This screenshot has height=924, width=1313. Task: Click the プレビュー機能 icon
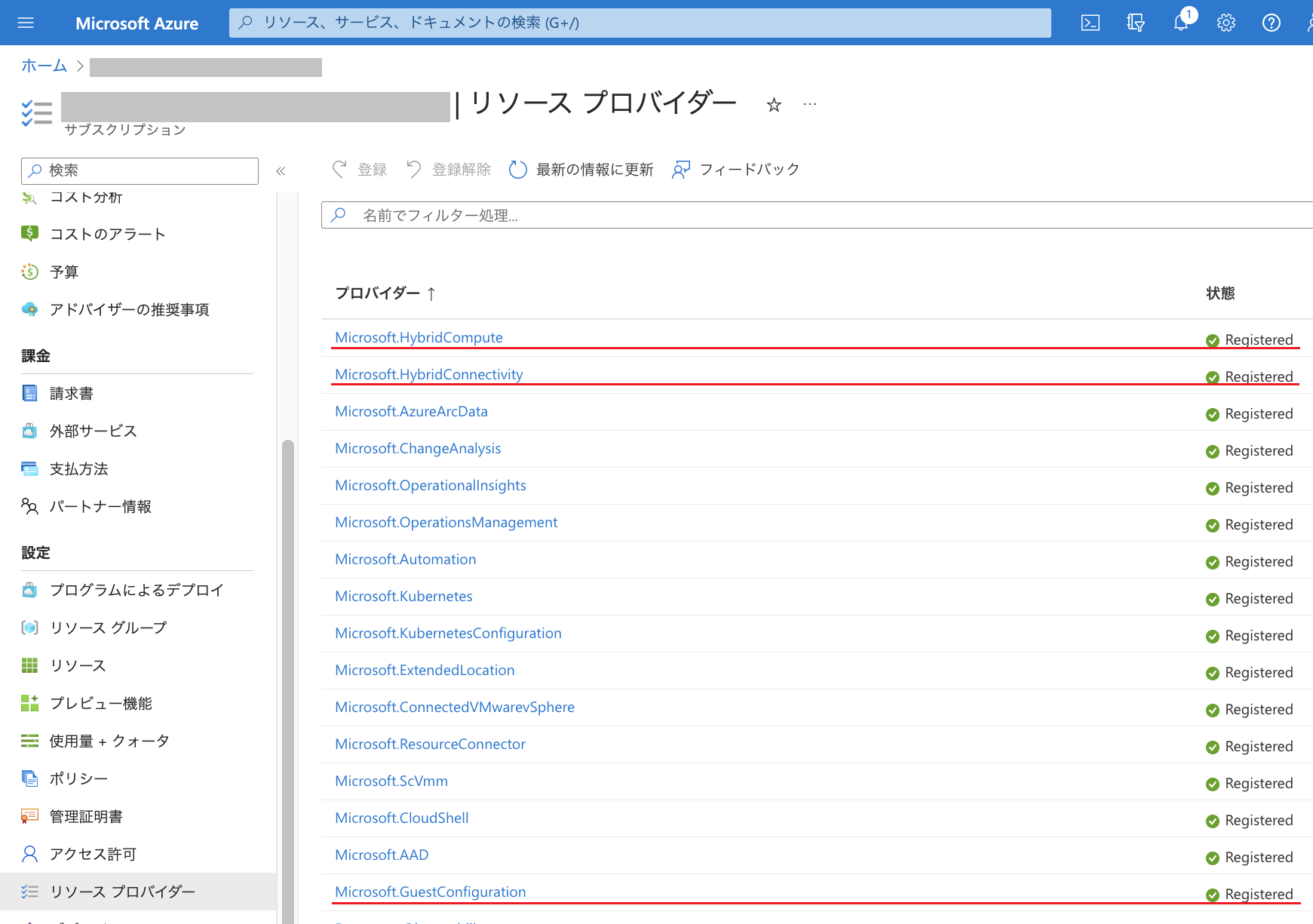29,703
